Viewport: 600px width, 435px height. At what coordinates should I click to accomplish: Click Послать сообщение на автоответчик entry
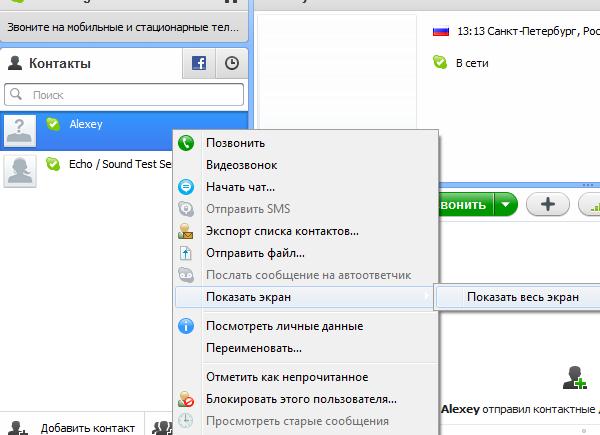[x=306, y=275]
